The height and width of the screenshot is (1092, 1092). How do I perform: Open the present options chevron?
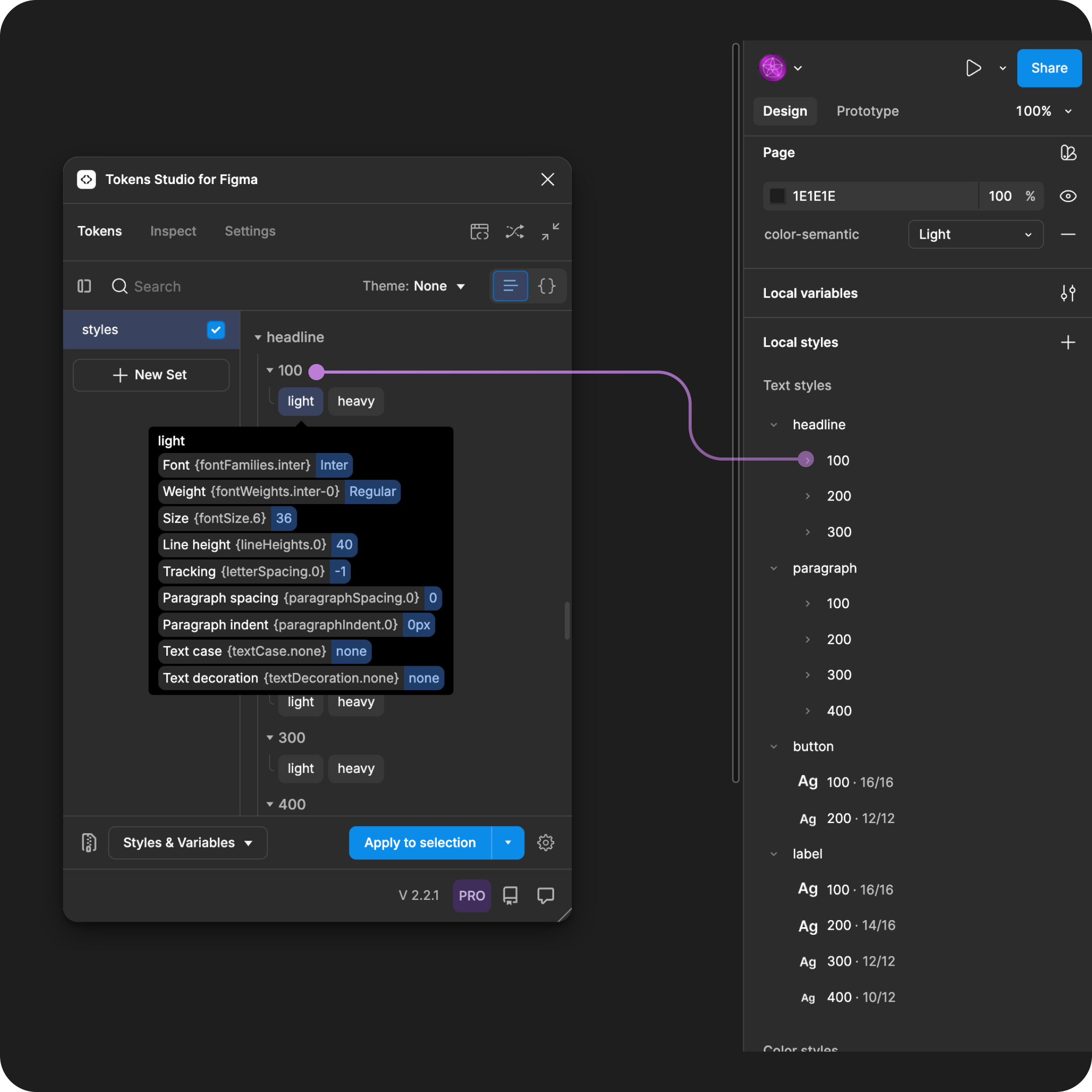click(x=1003, y=68)
